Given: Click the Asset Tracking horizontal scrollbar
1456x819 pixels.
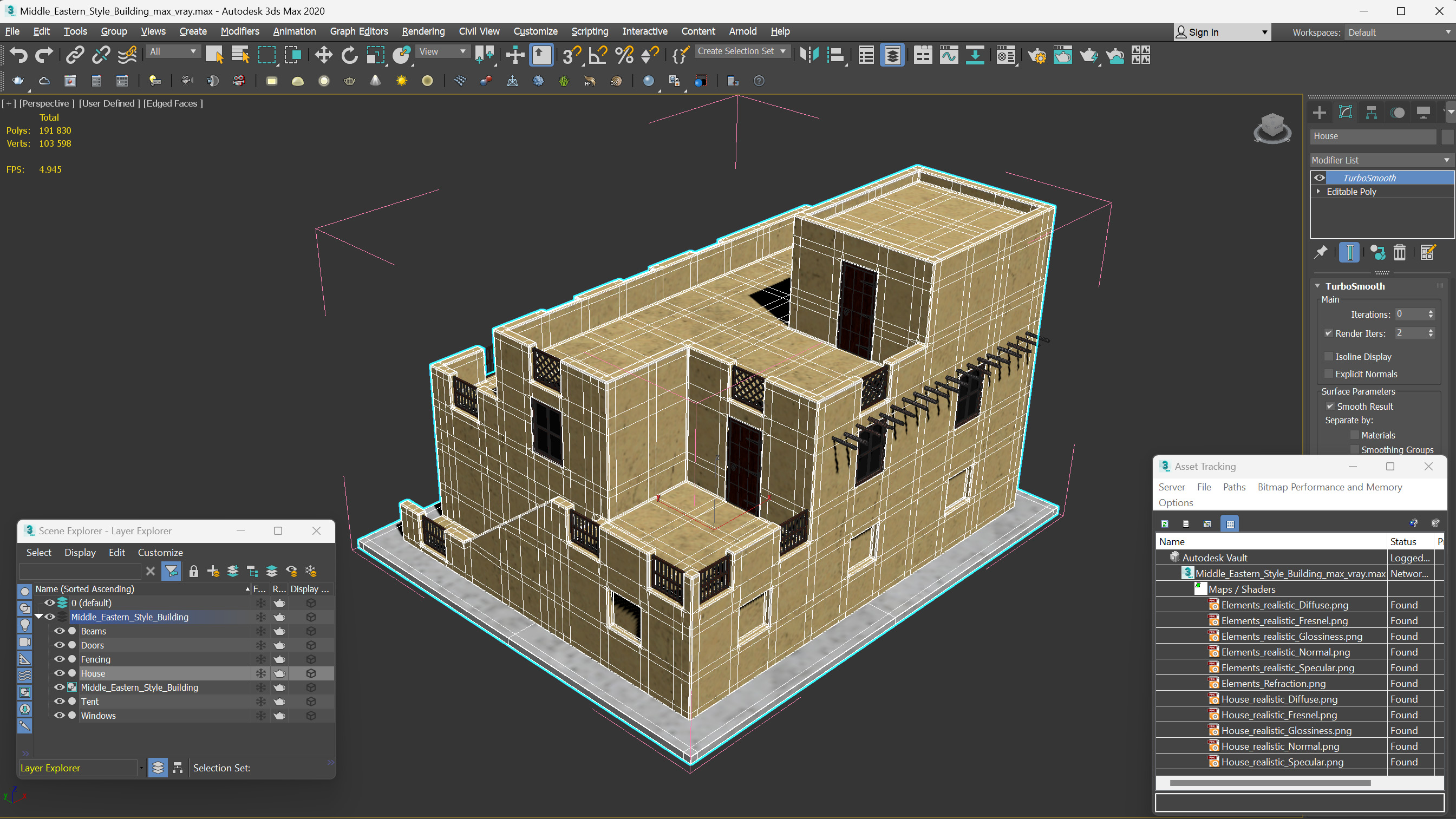Looking at the screenshot, I should tap(1270, 783).
